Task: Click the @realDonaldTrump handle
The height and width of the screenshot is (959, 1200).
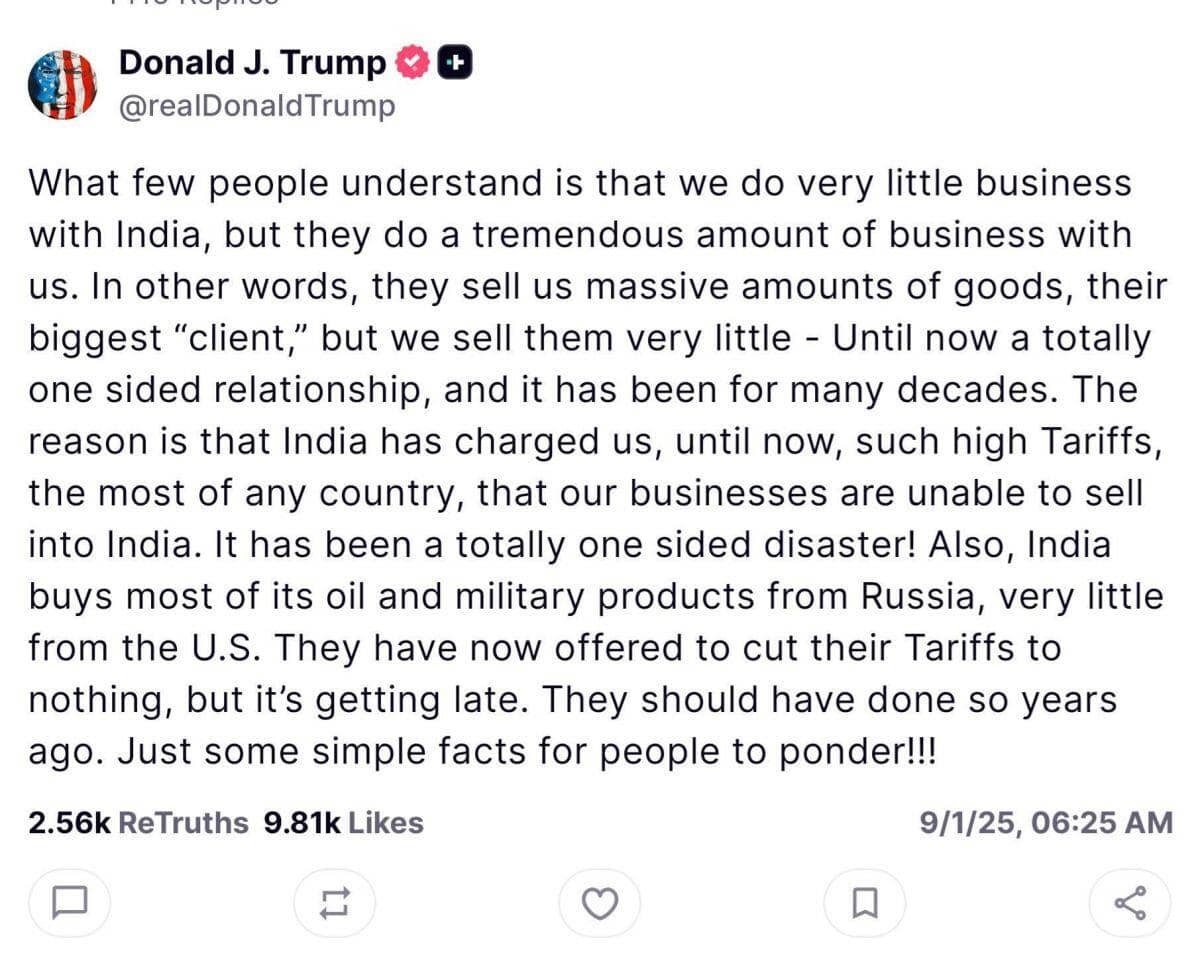Action: click(257, 106)
